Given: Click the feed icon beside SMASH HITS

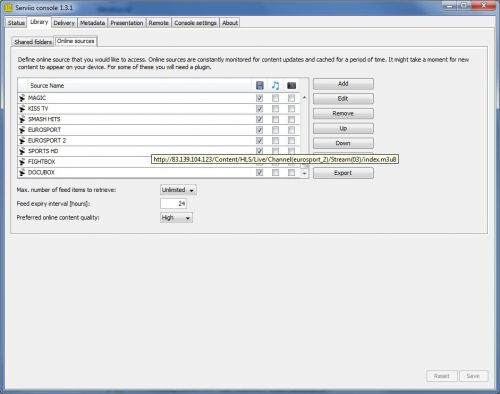Looking at the screenshot, I should (22, 119).
